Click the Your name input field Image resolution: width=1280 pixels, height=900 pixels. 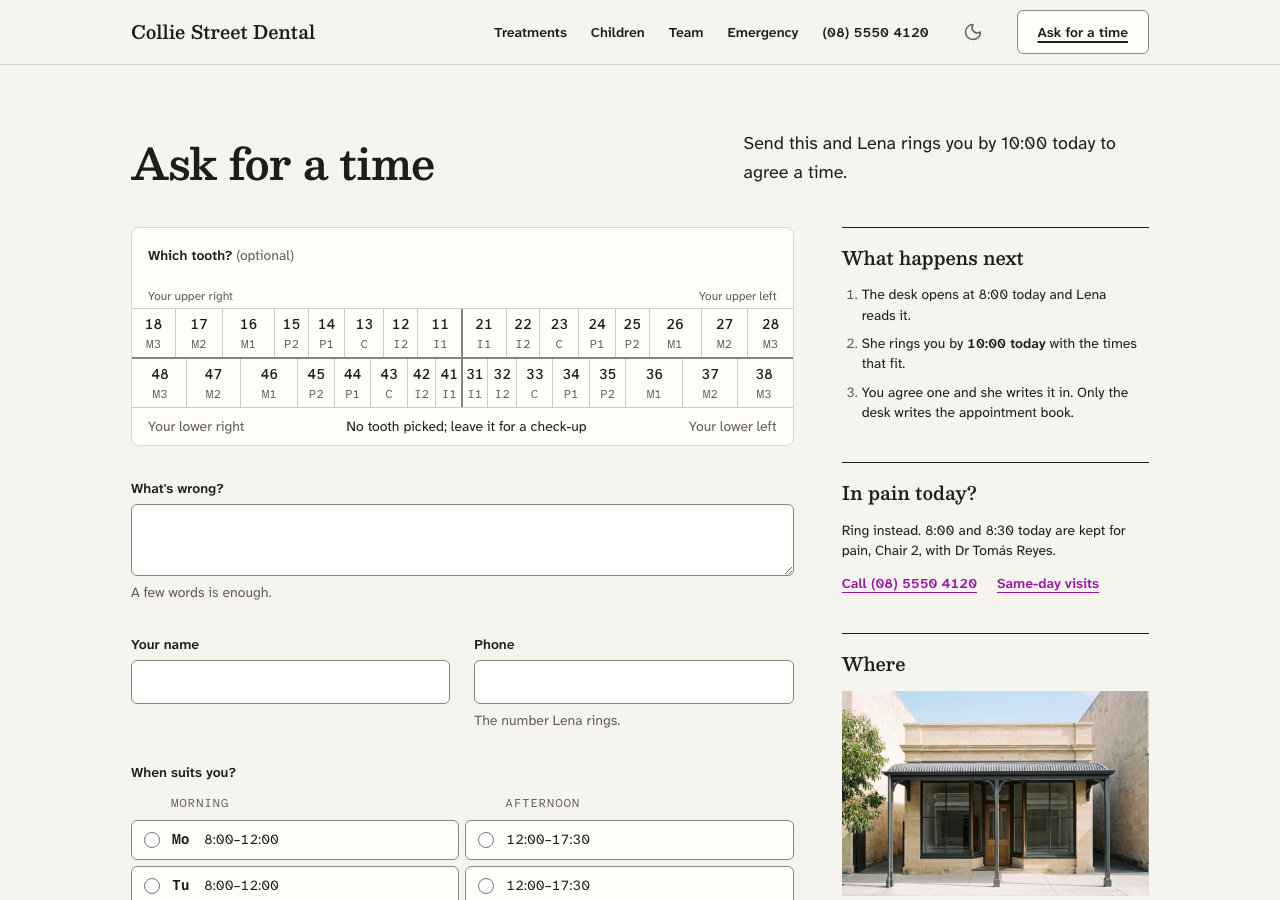click(x=290, y=682)
